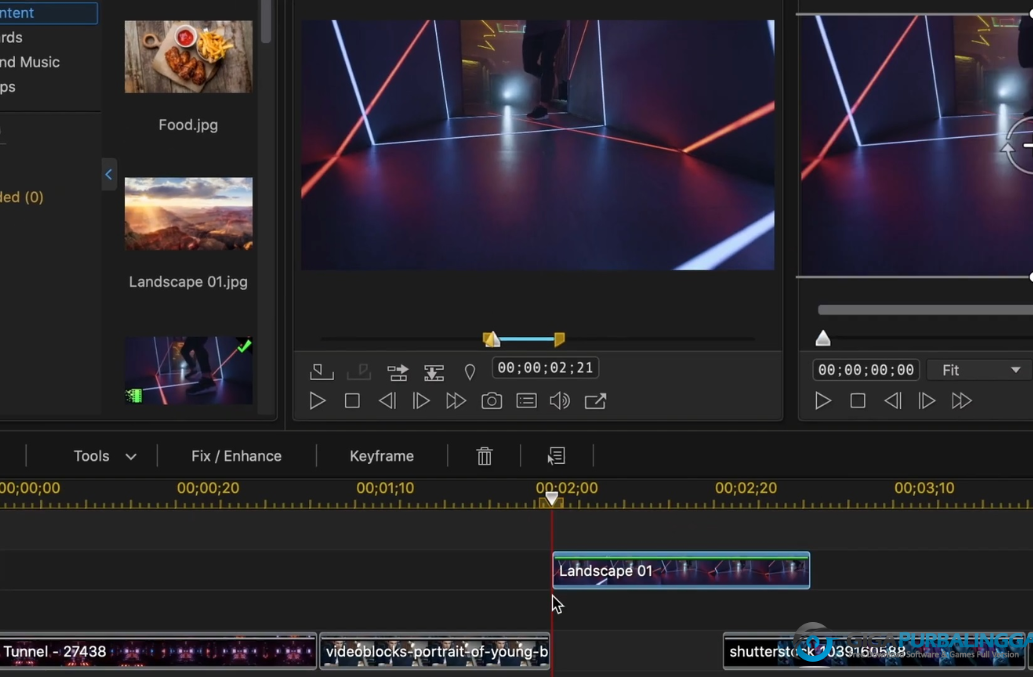This screenshot has width=1033, height=677.
Task: Stop playback in the right preview
Action: pyautogui.click(x=858, y=400)
